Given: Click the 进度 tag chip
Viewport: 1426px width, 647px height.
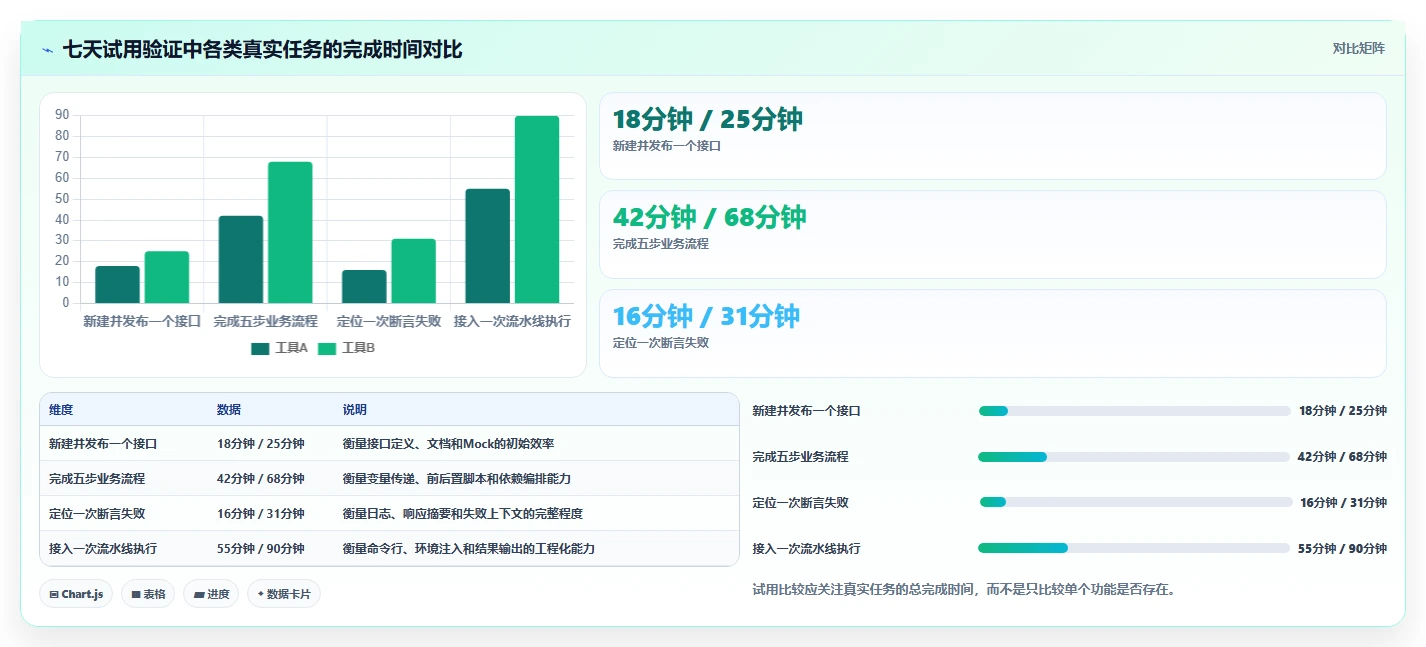Looking at the screenshot, I should click(x=211, y=594).
